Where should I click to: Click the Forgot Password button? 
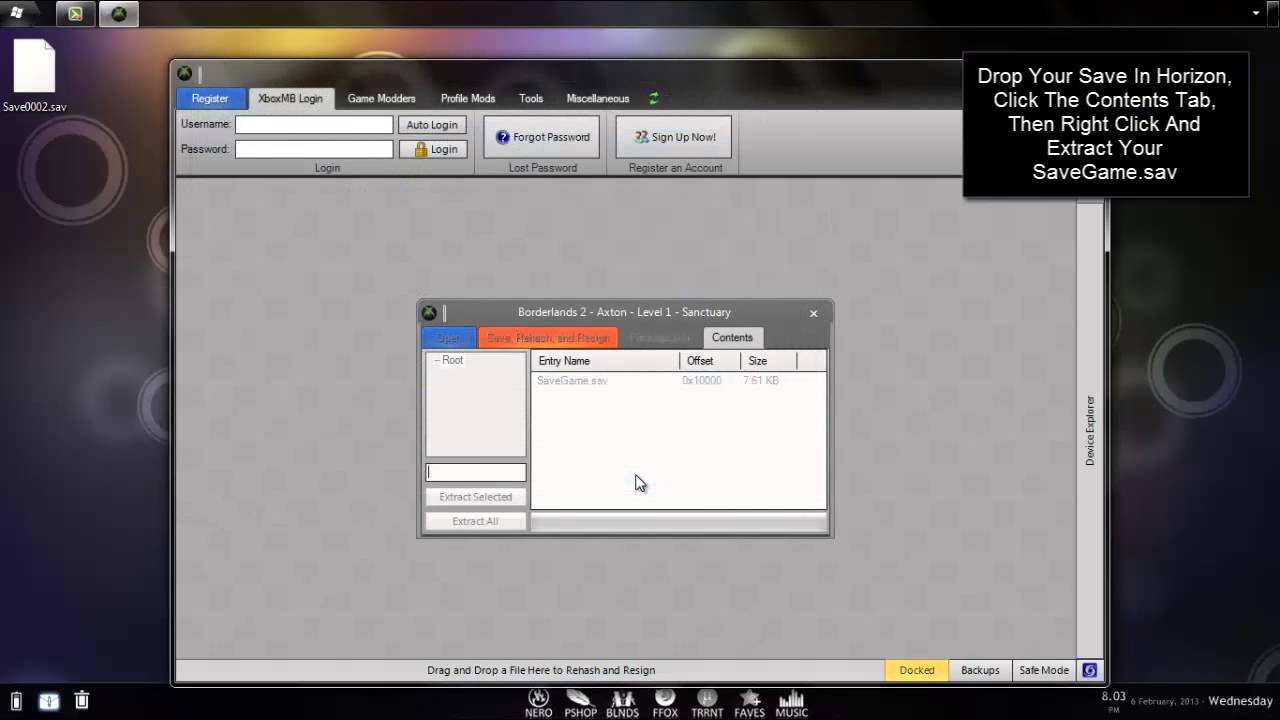coord(542,137)
